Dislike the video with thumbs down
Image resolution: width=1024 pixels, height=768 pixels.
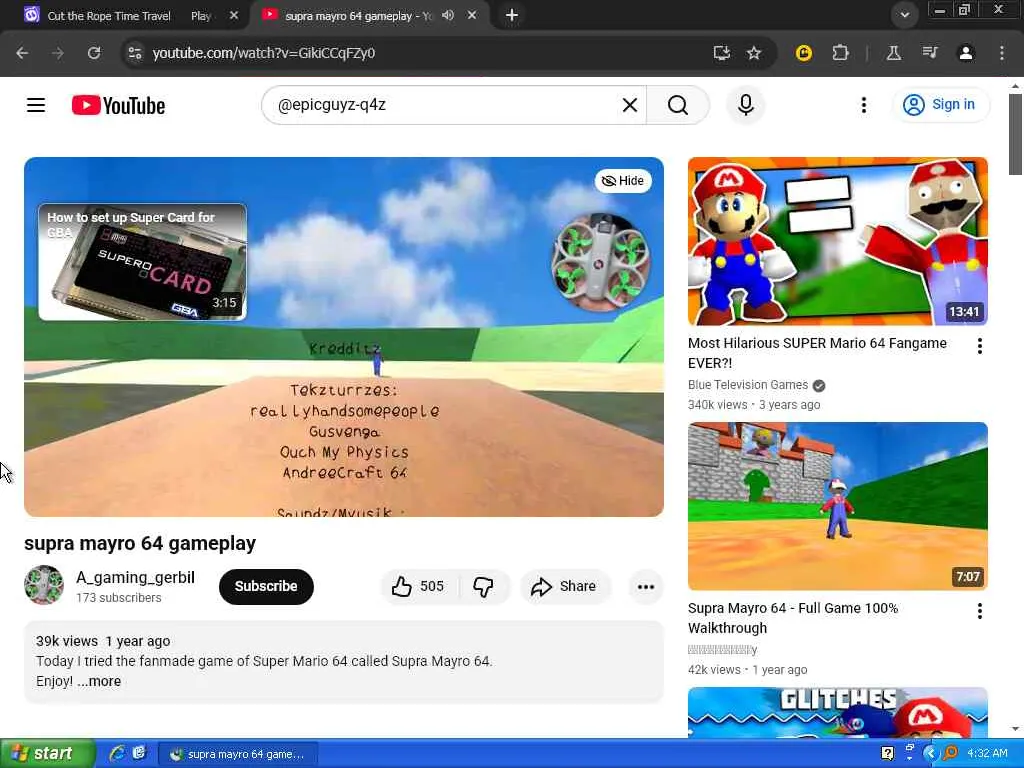tap(483, 586)
